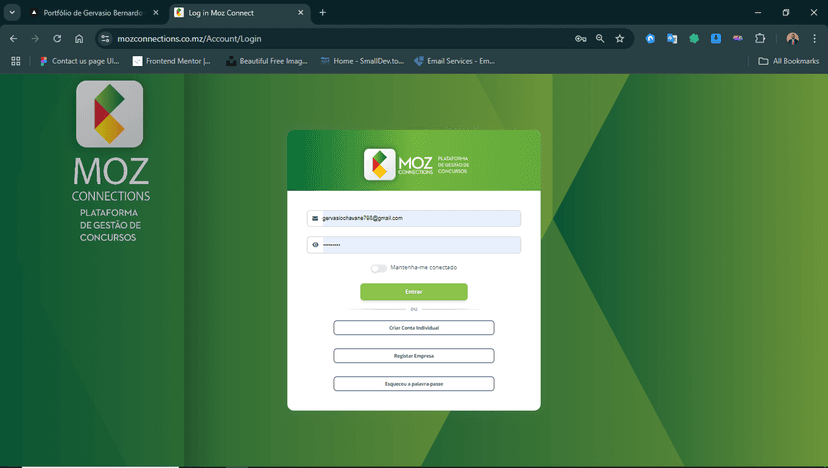Viewport: 828px width, 468px height.
Task: Minimize the browser window
Action: pyautogui.click(x=758, y=13)
